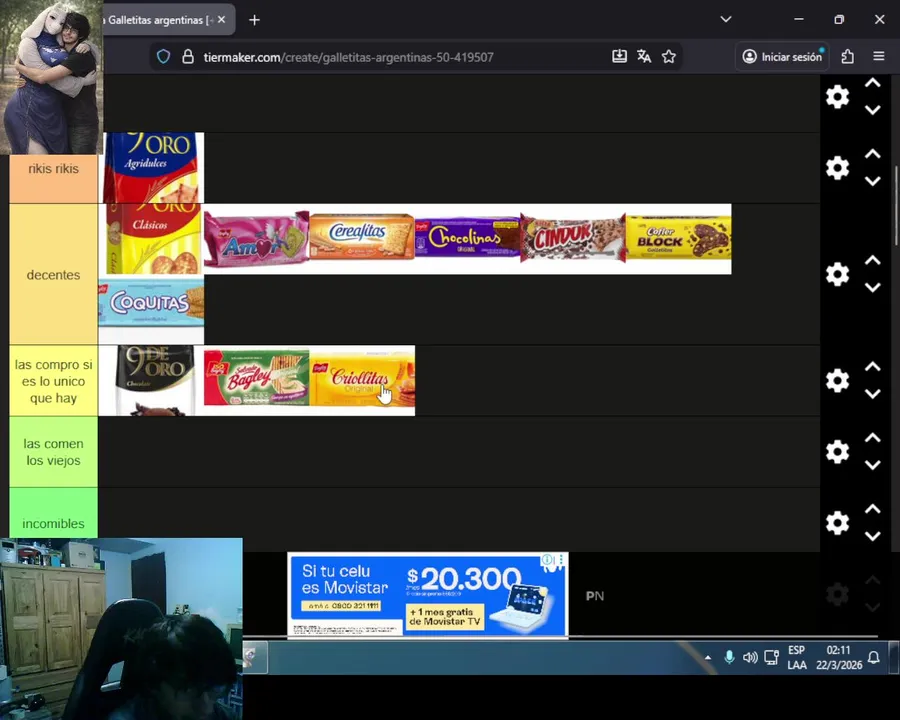Click the page vertical scrollbar
The width and height of the screenshot is (900, 720).
[895, 206]
